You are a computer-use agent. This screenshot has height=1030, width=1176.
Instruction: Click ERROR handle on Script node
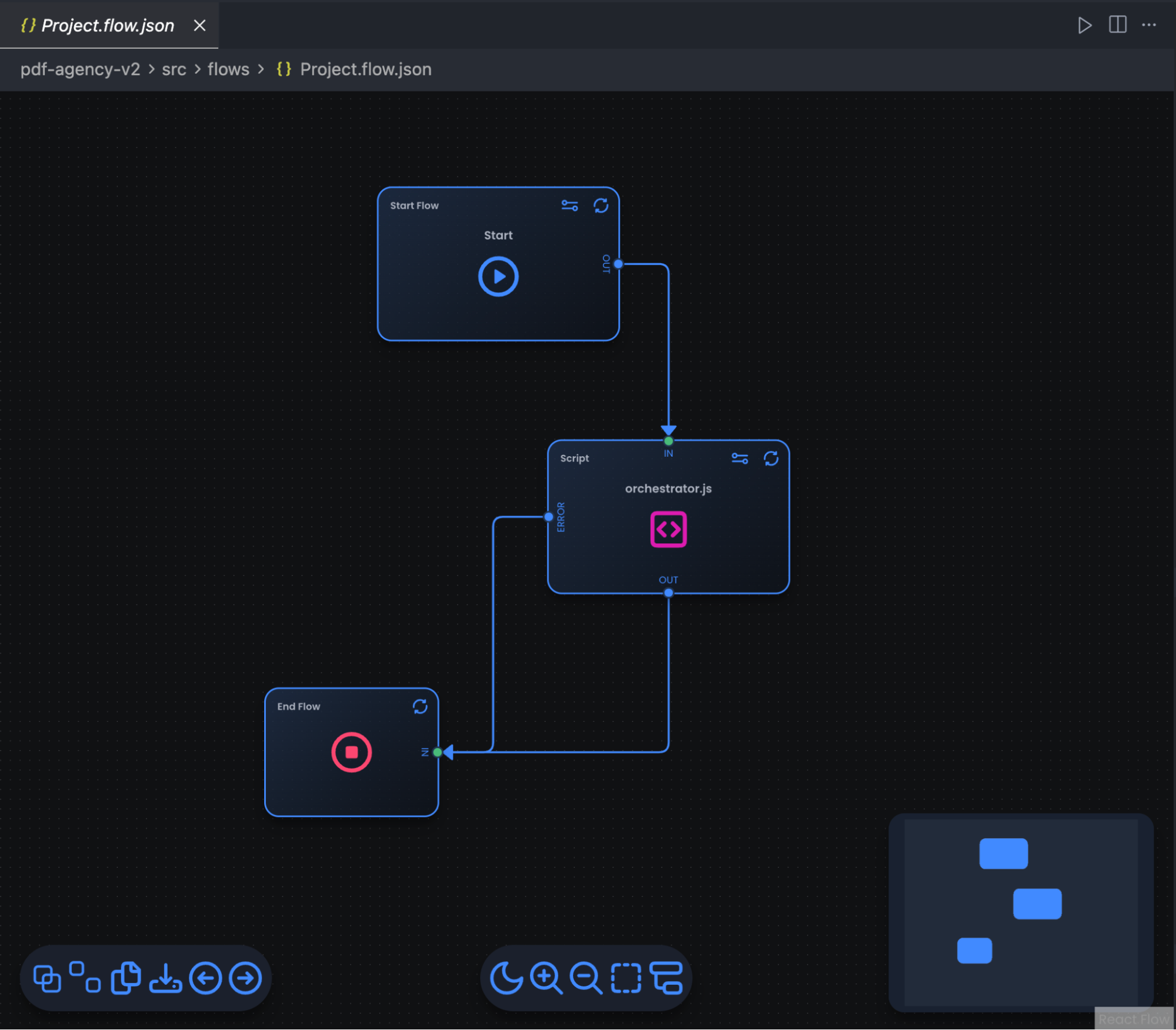click(x=548, y=517)
